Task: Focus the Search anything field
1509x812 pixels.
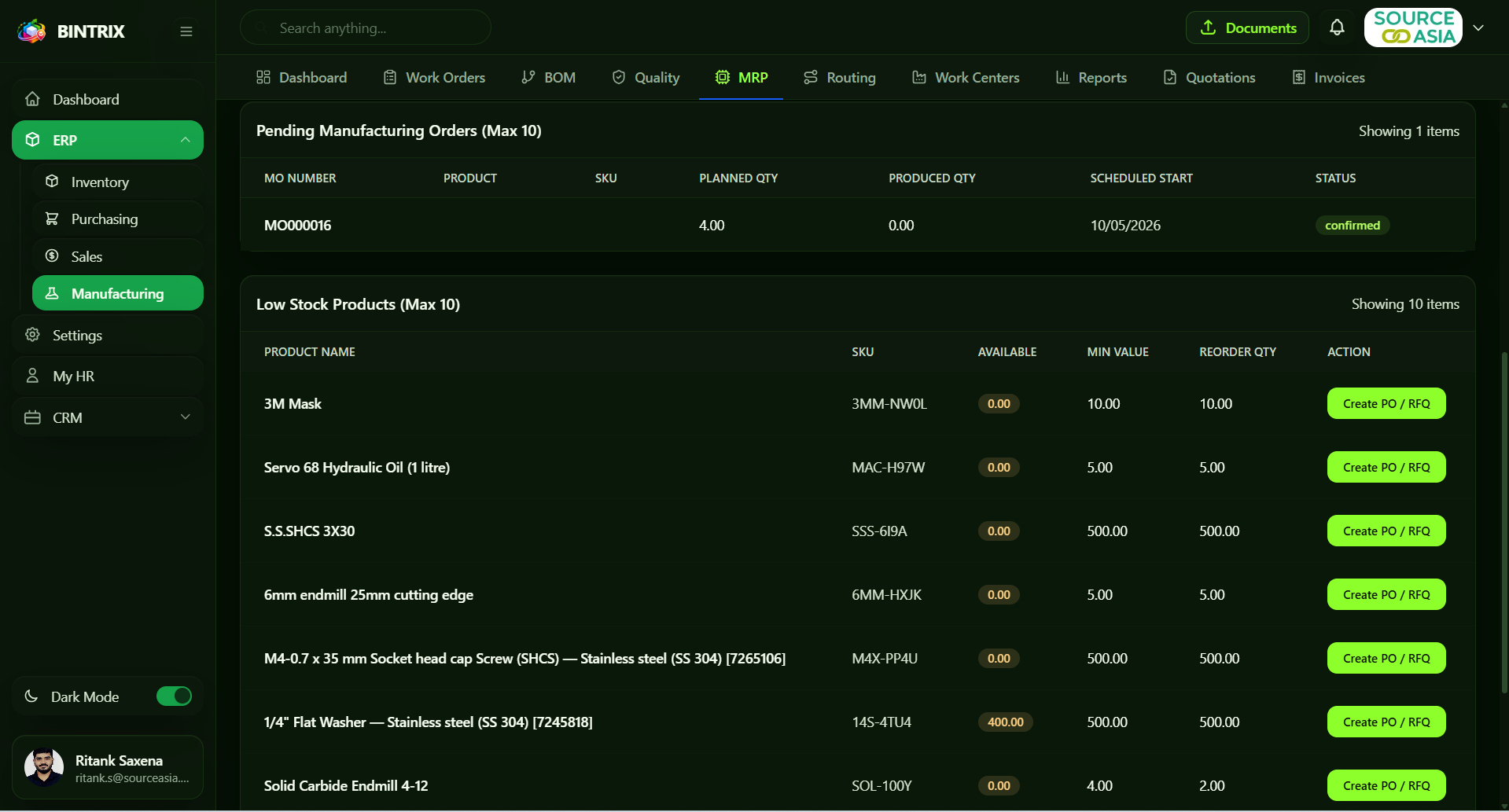Action: pyautogui.click(x=366, y=28)
